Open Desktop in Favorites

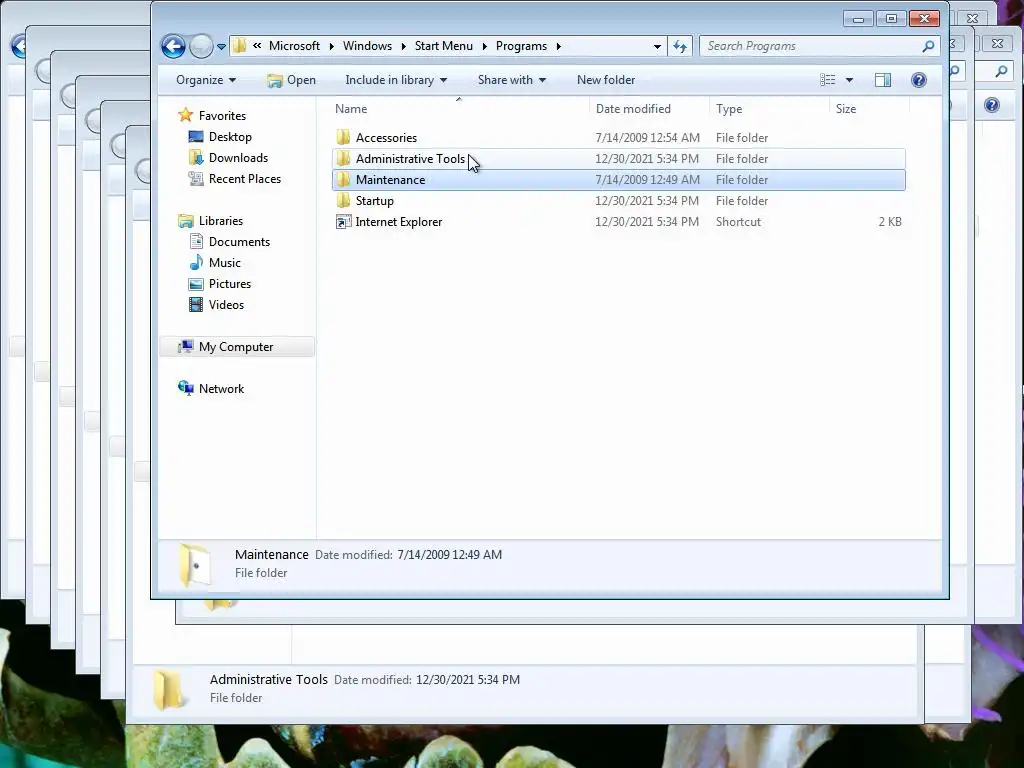pyautogui.click(x=230, y=136)
